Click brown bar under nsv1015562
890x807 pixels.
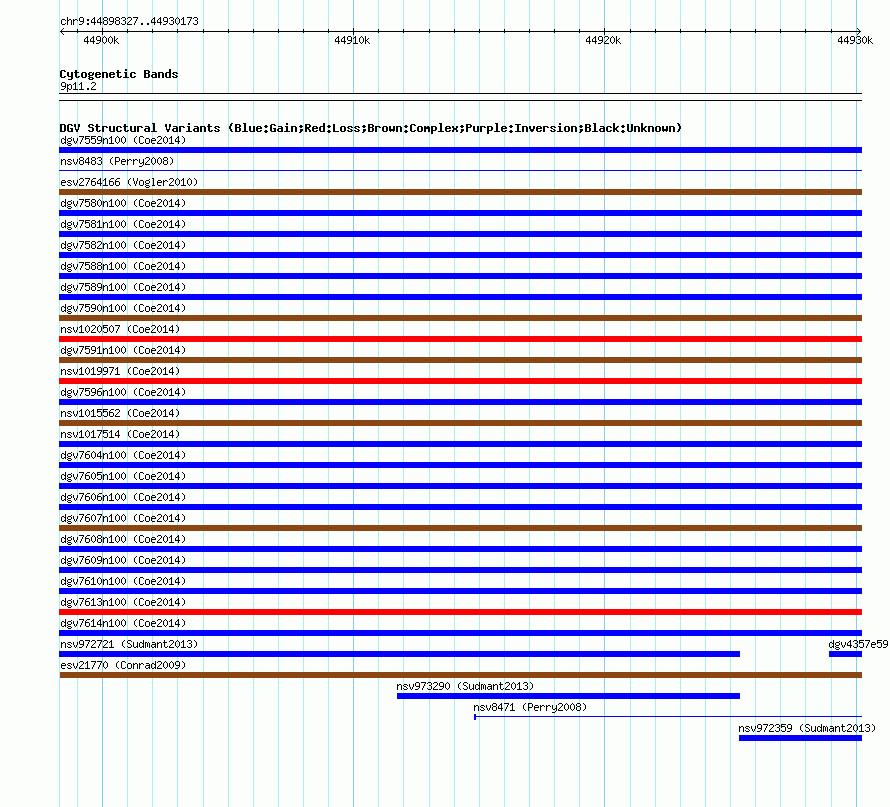point(460,423)
